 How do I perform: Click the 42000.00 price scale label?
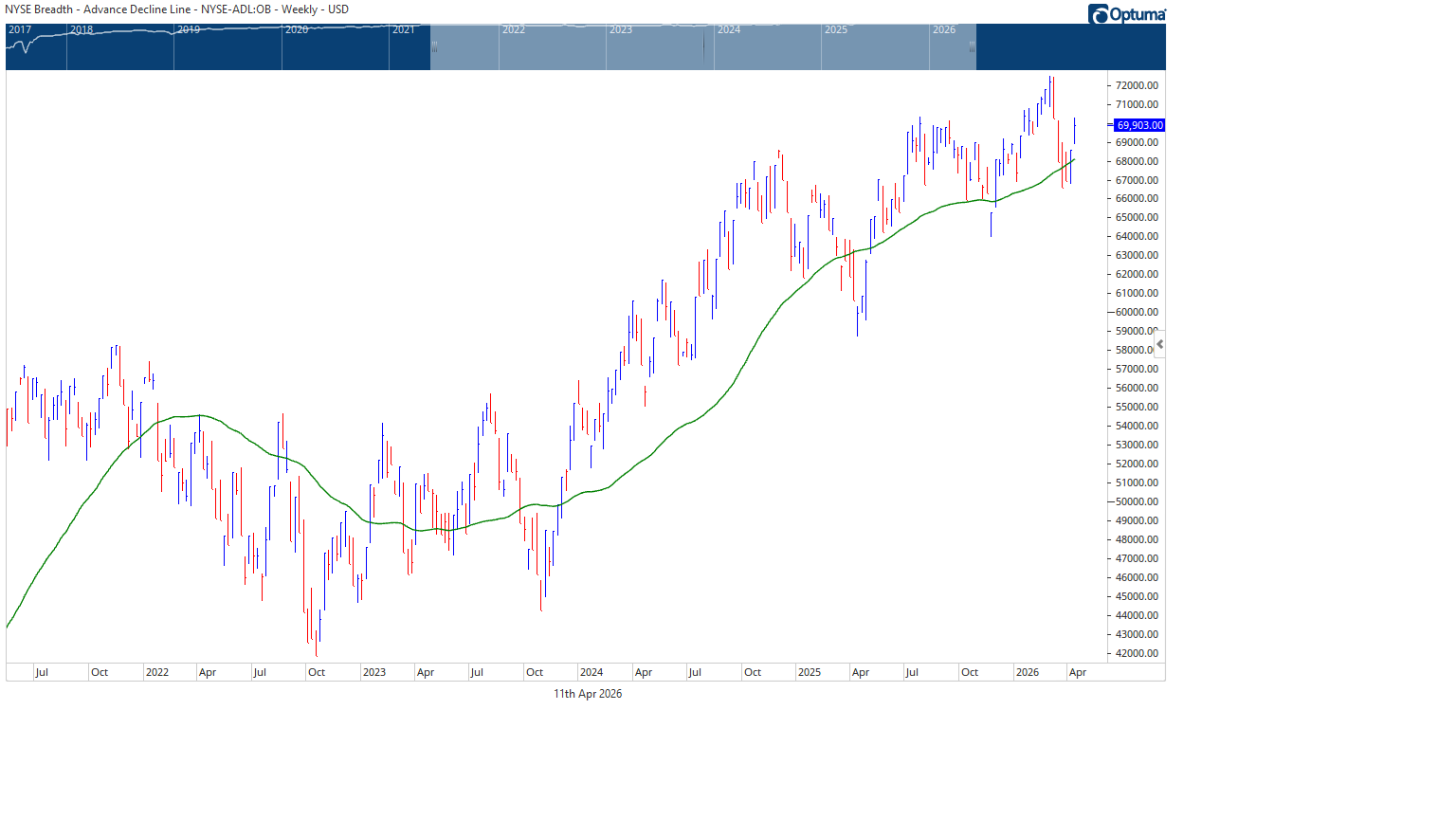[1137, 653]
